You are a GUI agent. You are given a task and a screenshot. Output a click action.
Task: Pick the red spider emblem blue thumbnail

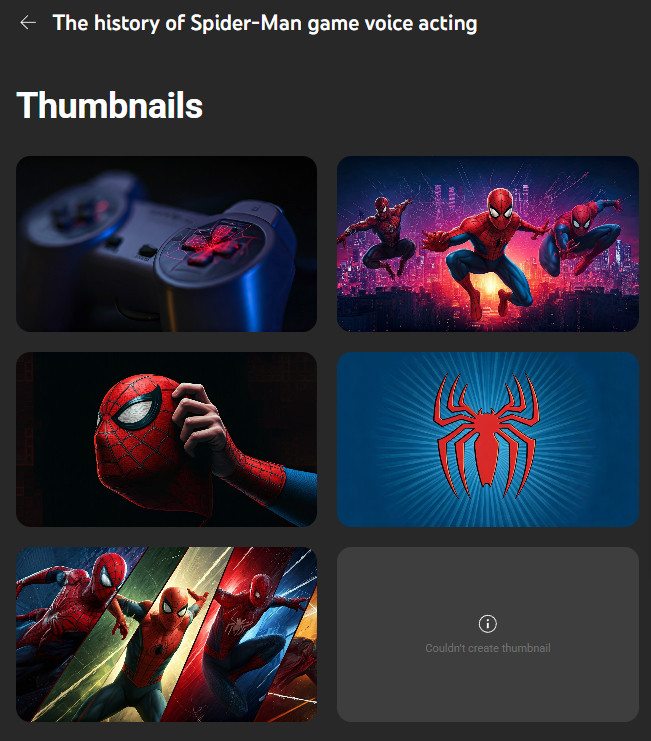[x=488, y=439]
